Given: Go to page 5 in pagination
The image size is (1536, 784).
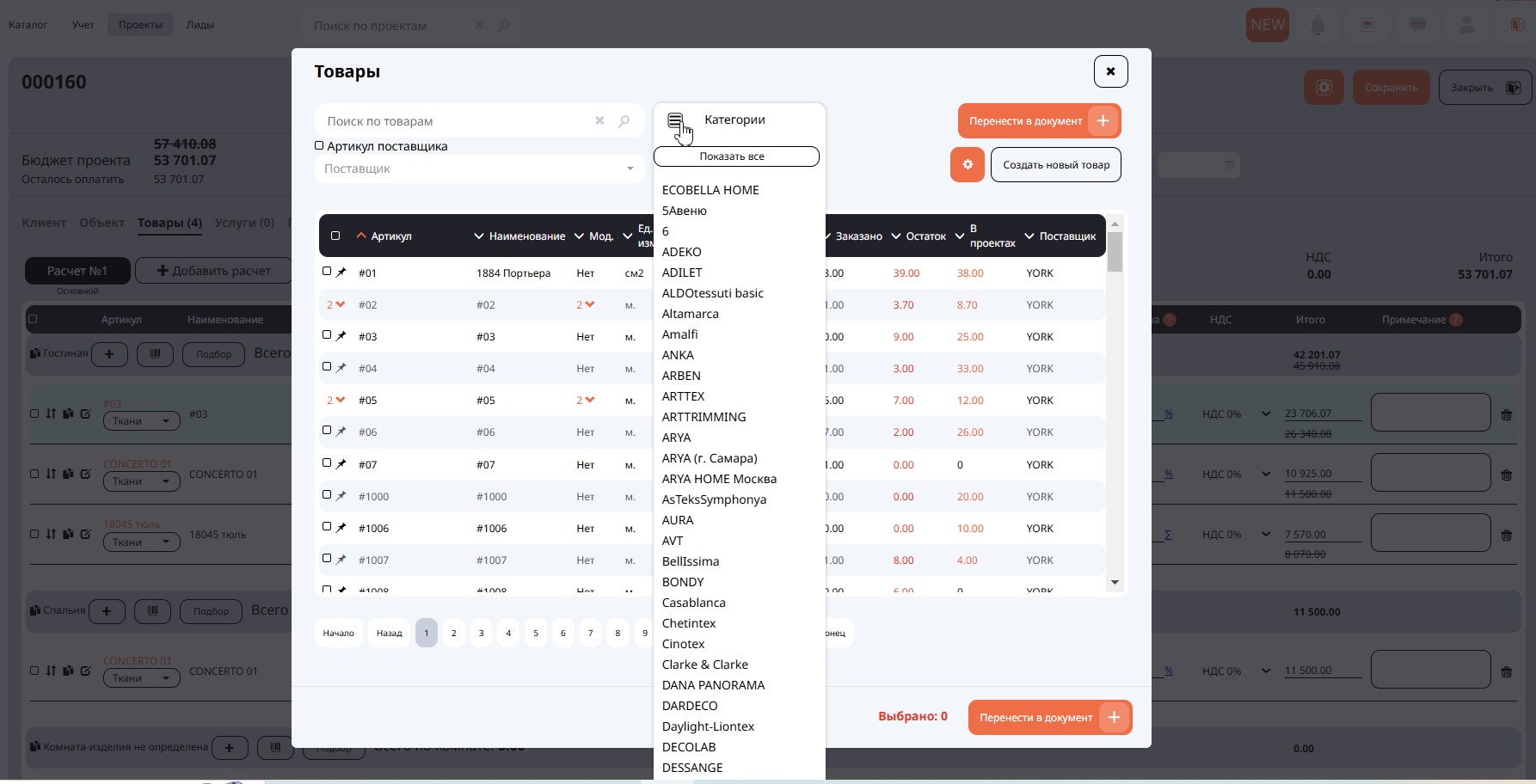Looking at the screenshot, I should [x=536, y=633].
